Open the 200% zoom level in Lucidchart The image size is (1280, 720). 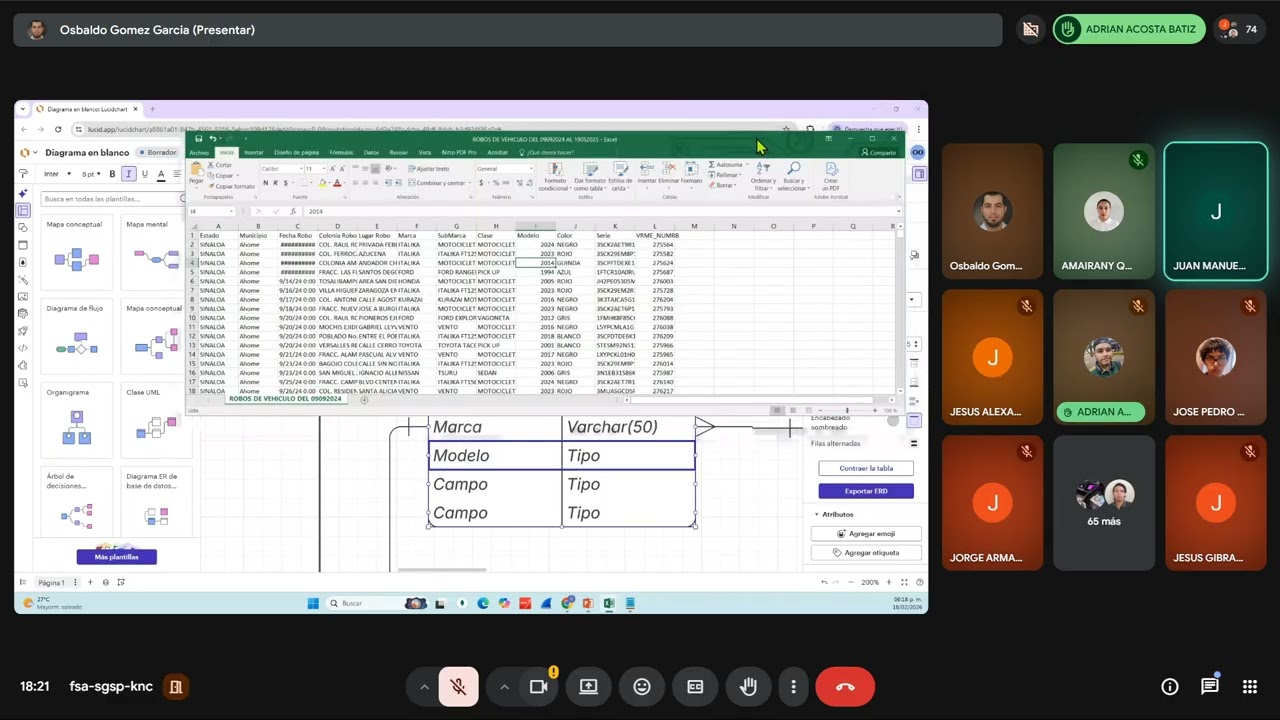coord(871,582)
